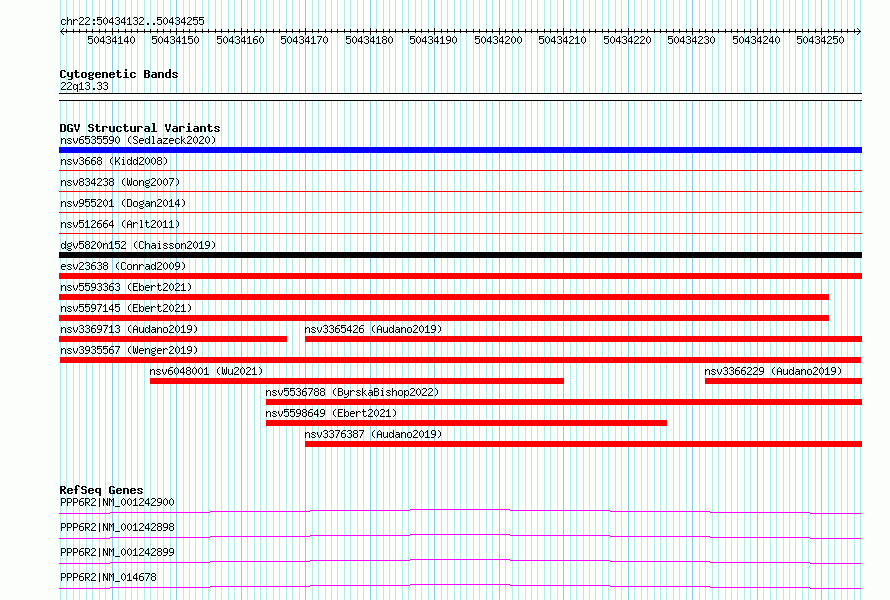Select the 22q13.33 band label
The height and width of the screenshot is (600, 890).
click(84, 86)
